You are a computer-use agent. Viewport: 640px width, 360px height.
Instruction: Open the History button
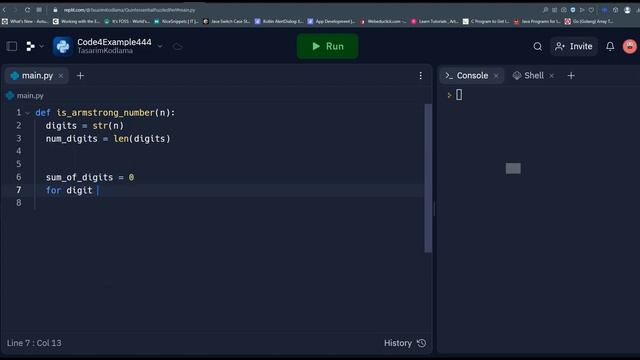[405, 343]
